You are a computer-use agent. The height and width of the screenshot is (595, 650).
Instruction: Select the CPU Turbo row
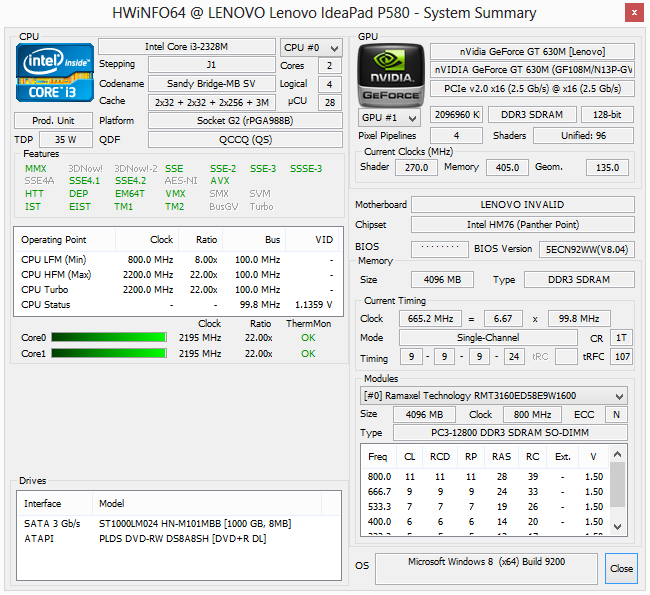(x=177, y=289)
